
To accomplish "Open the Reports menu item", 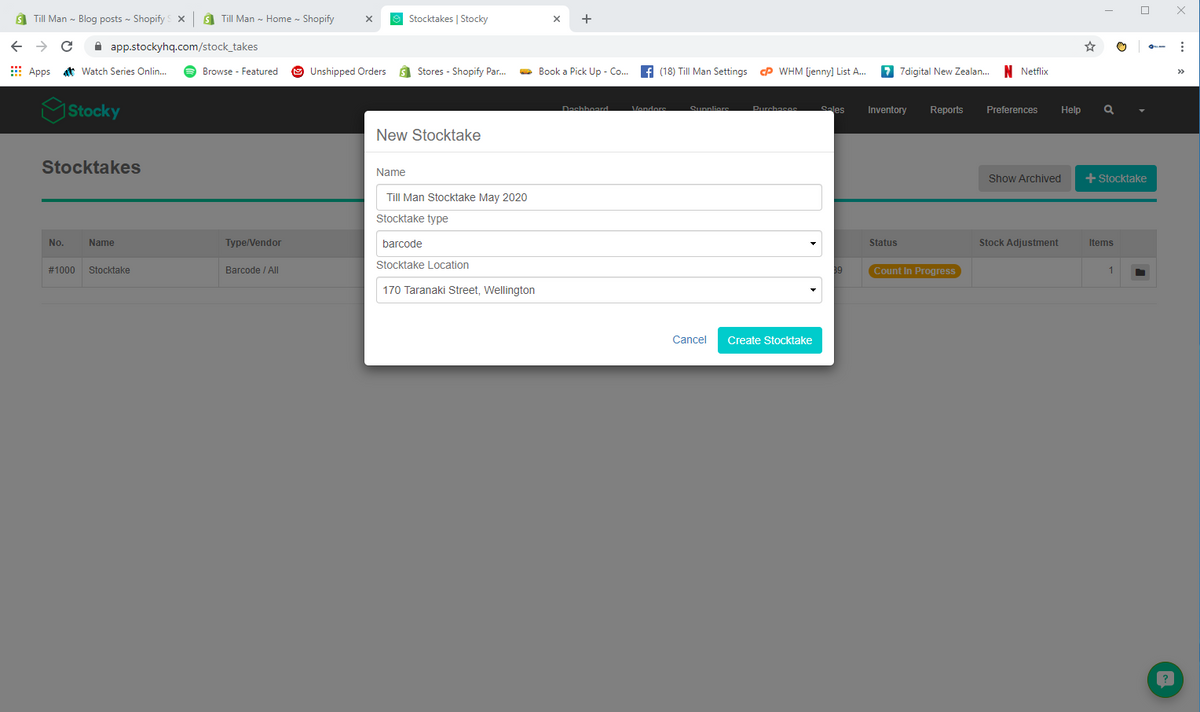I will coord(946,110).
